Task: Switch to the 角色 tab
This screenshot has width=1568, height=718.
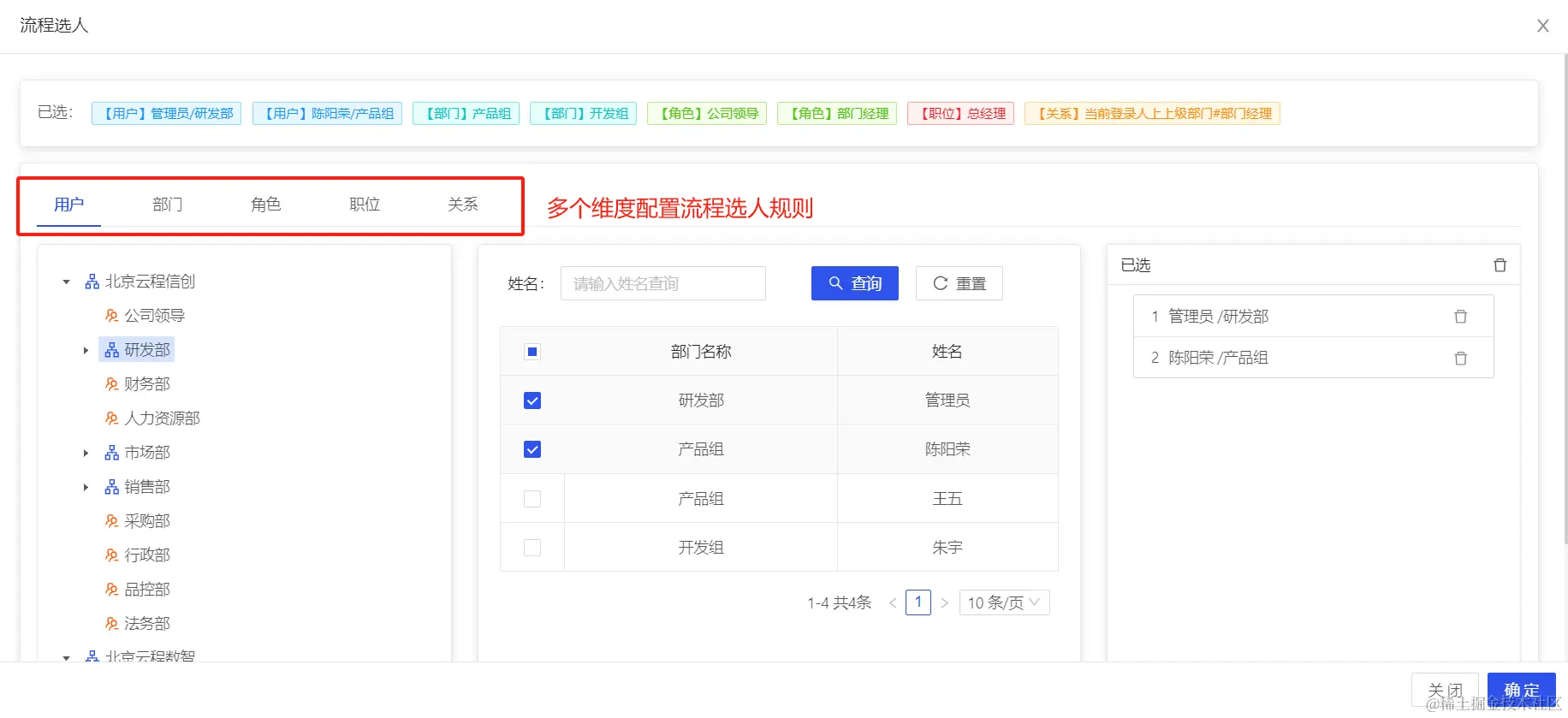Action: [265, 205]
